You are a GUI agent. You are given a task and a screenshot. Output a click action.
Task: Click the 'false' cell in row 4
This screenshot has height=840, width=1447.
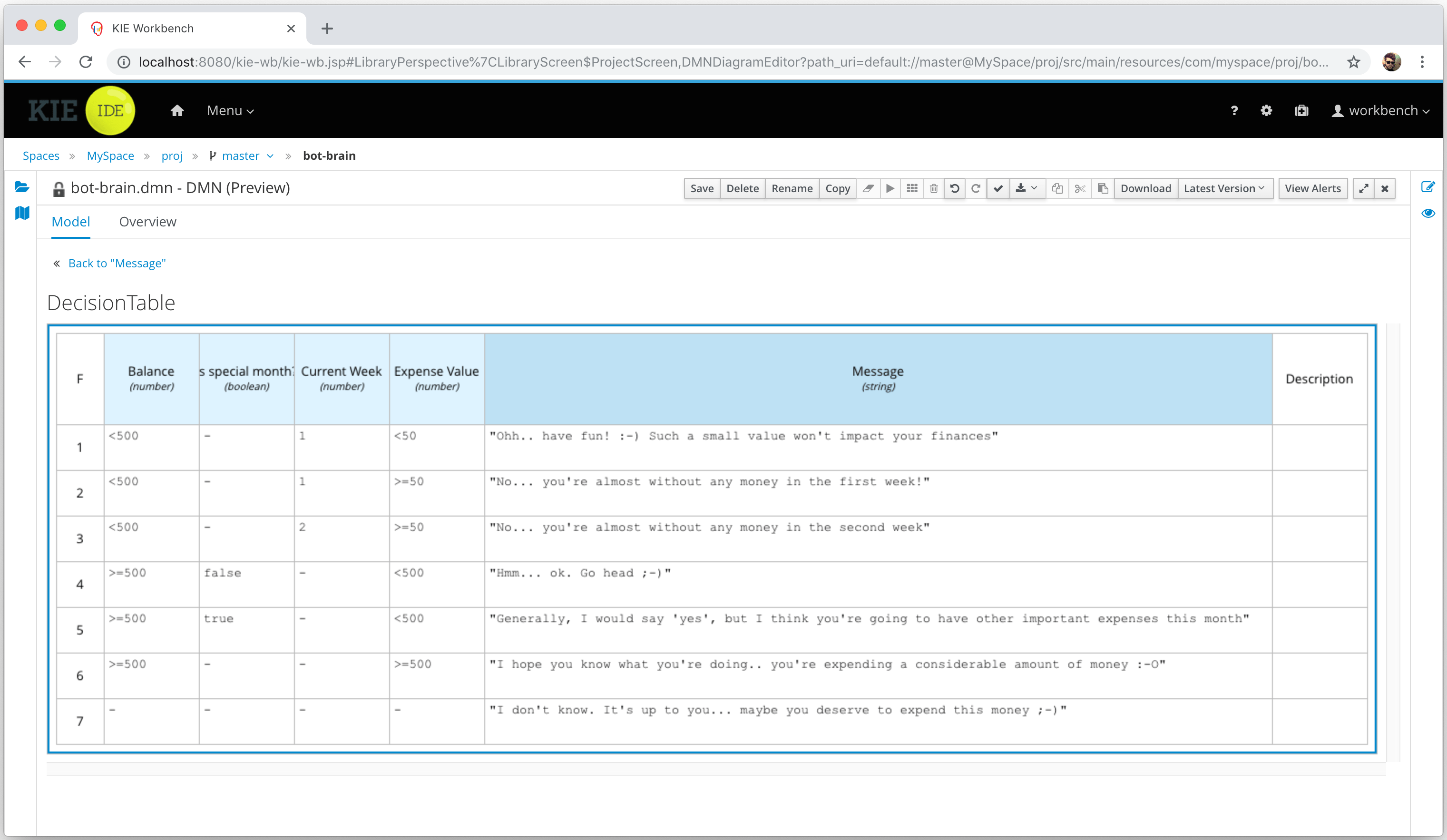246,585
